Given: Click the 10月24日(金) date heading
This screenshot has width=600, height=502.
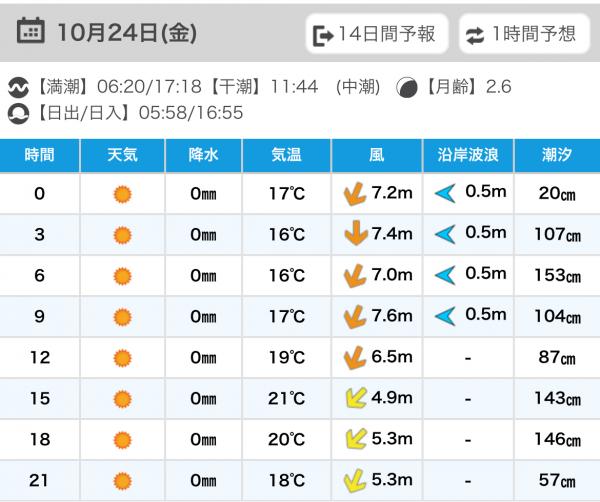Looking at the screenshot, I should coord(126,32).
